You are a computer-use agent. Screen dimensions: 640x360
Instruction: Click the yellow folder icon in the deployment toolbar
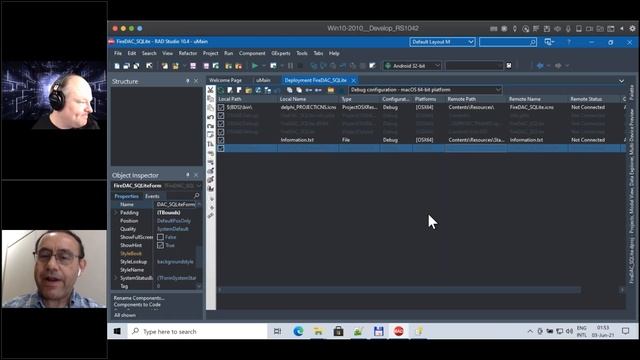point(249,90)
